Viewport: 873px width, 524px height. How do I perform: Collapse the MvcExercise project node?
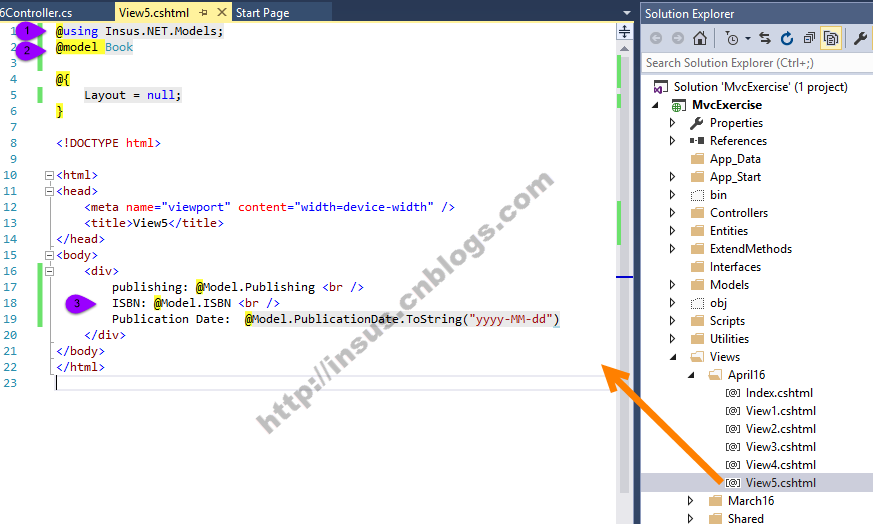[x=656, y=105]
